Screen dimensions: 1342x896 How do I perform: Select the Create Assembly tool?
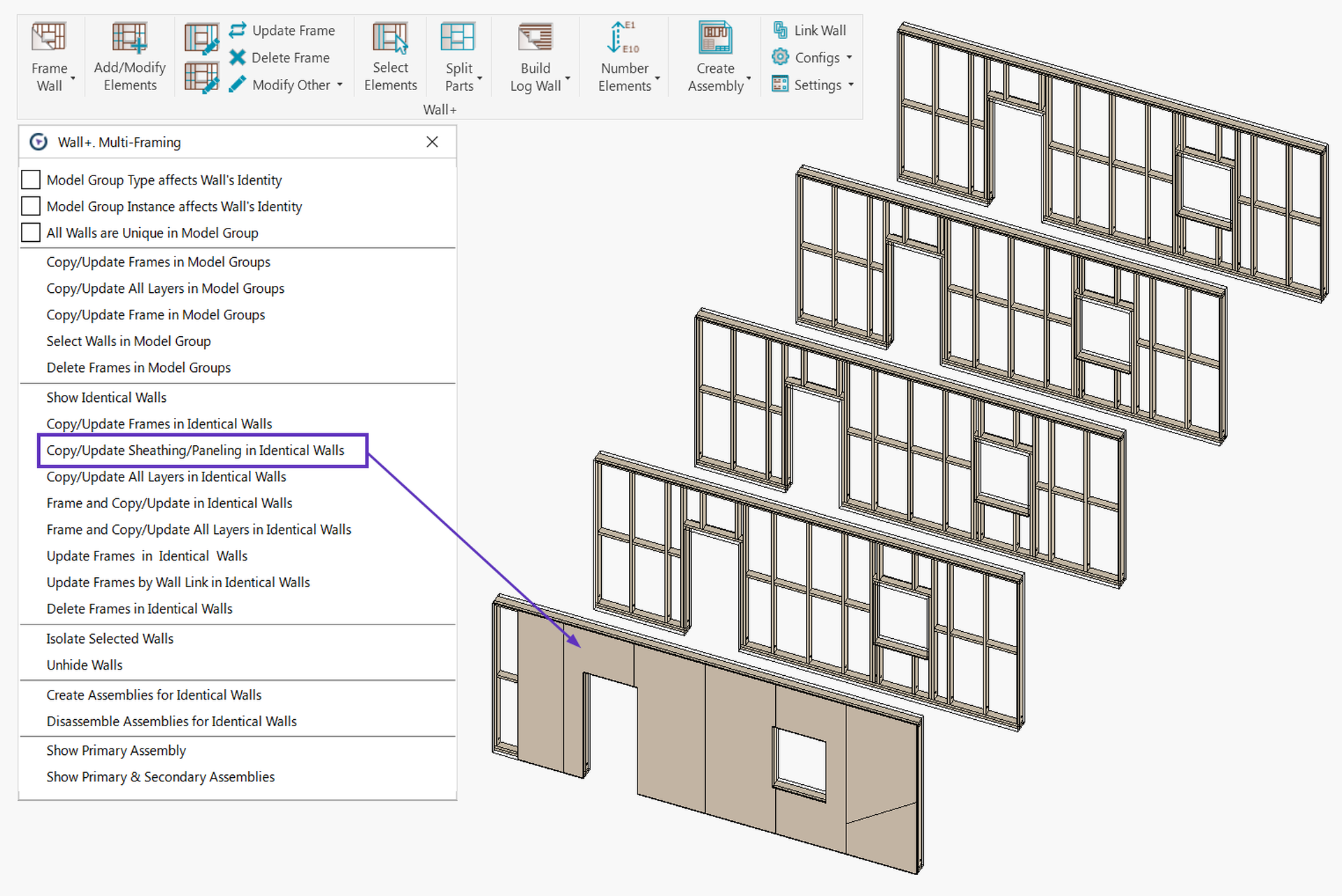coord(714,56)
